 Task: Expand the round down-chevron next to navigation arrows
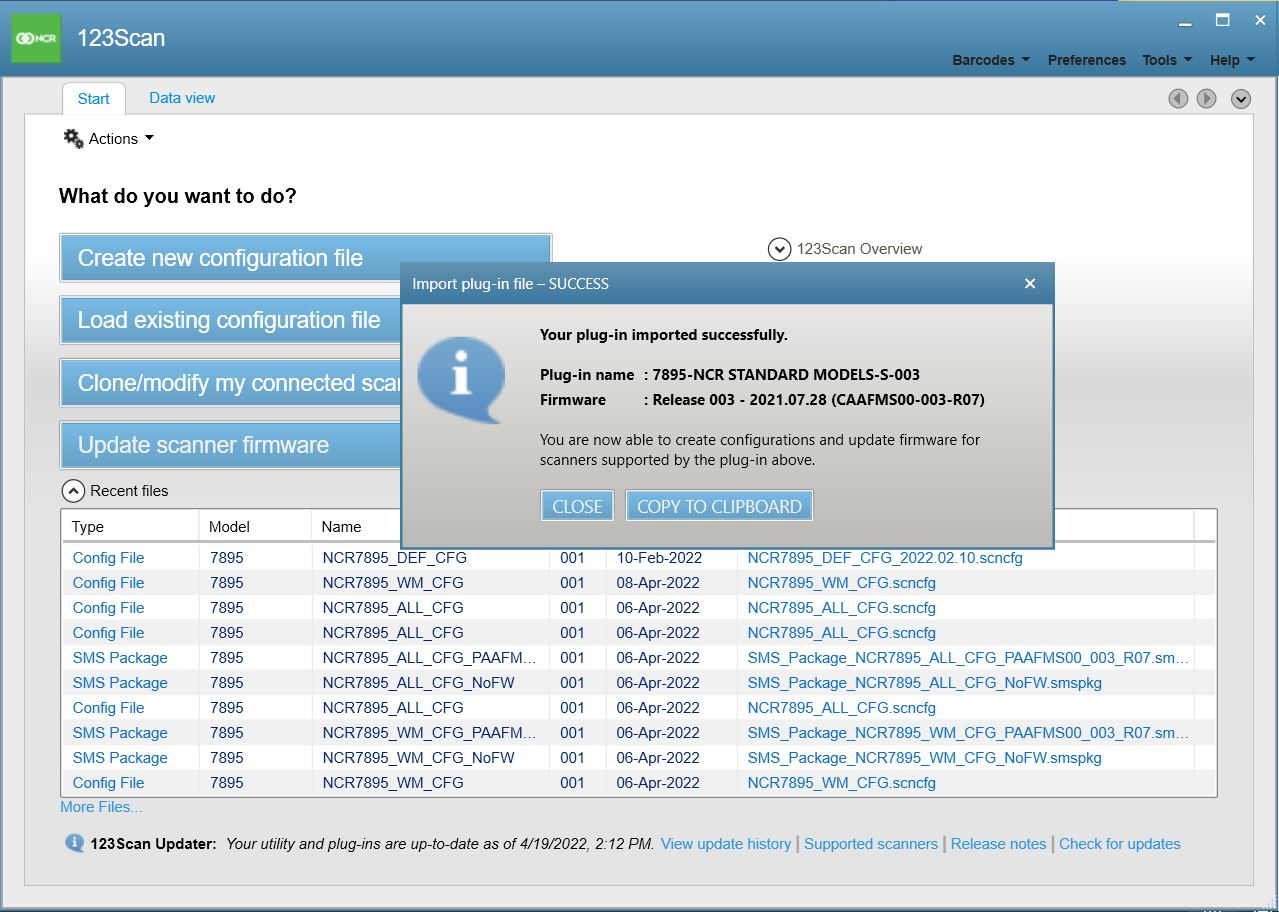point(1241,98)
